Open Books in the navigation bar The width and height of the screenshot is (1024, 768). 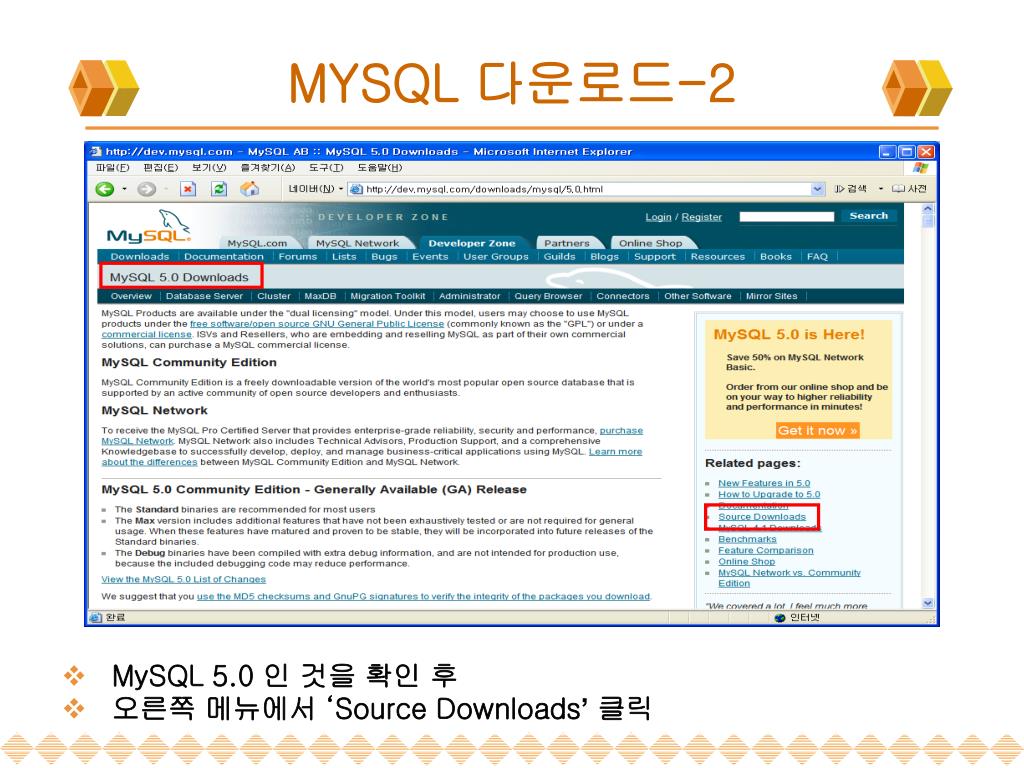click(x=775, y=257)
